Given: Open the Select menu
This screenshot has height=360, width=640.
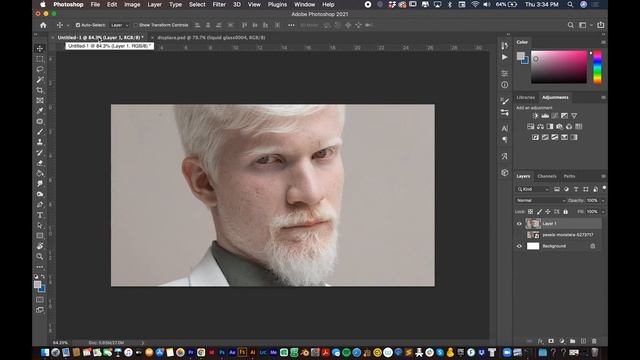Looking at the screenshot, I should pyautogui.click(x=197, y=4).
